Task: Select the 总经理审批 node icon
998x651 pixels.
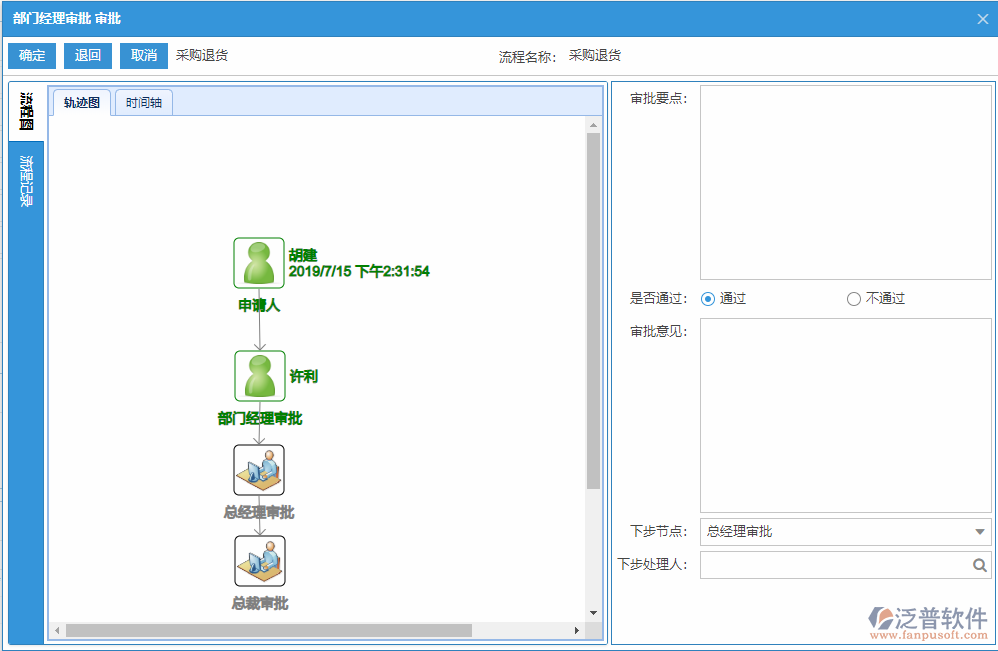Action: click(258, 470)
